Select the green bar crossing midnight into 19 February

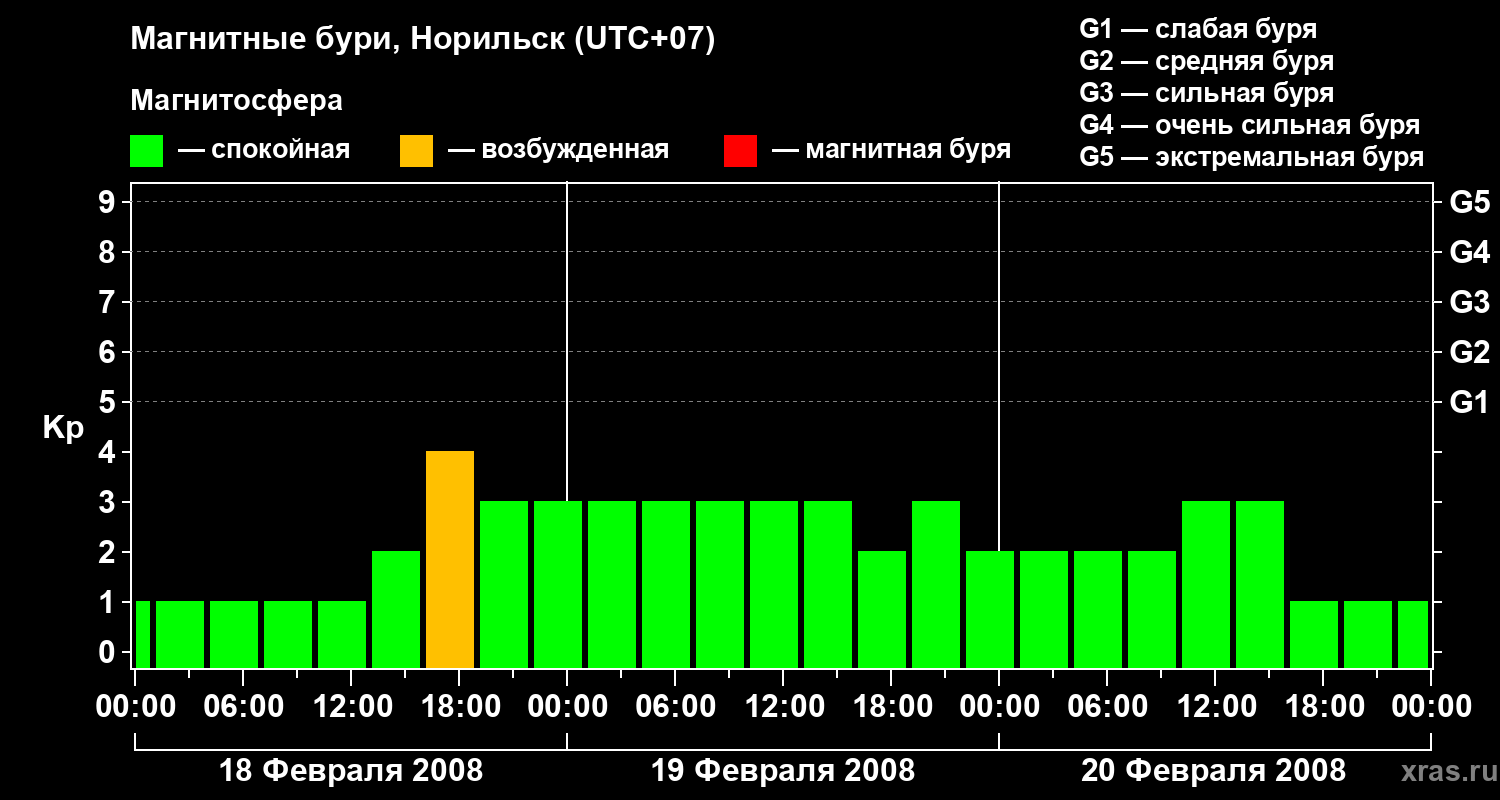point(558,585)
